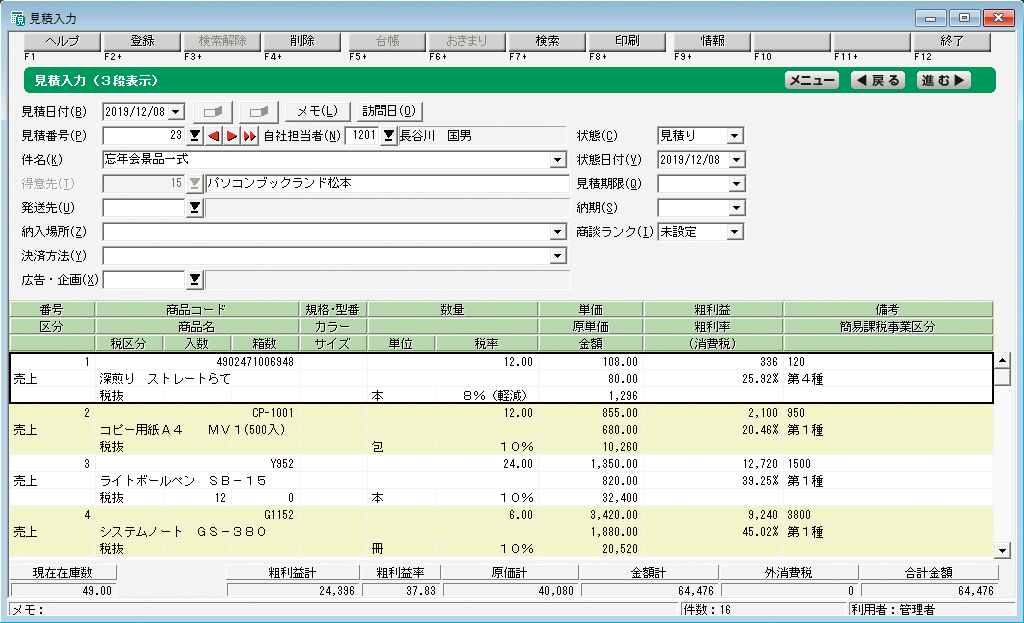Click the 簡易課税事業区分 column header
This screenshot has height=623, width=1024.
pos(888,327)
